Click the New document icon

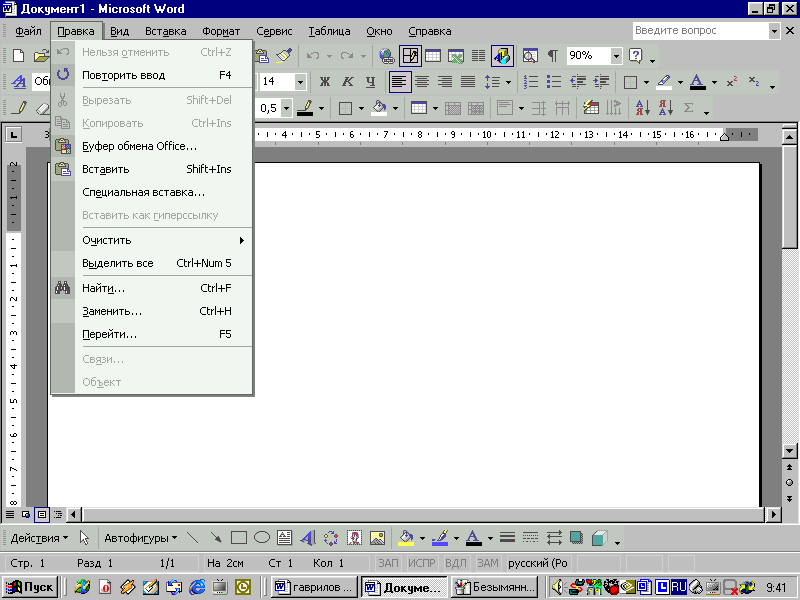tap(18, 56)
